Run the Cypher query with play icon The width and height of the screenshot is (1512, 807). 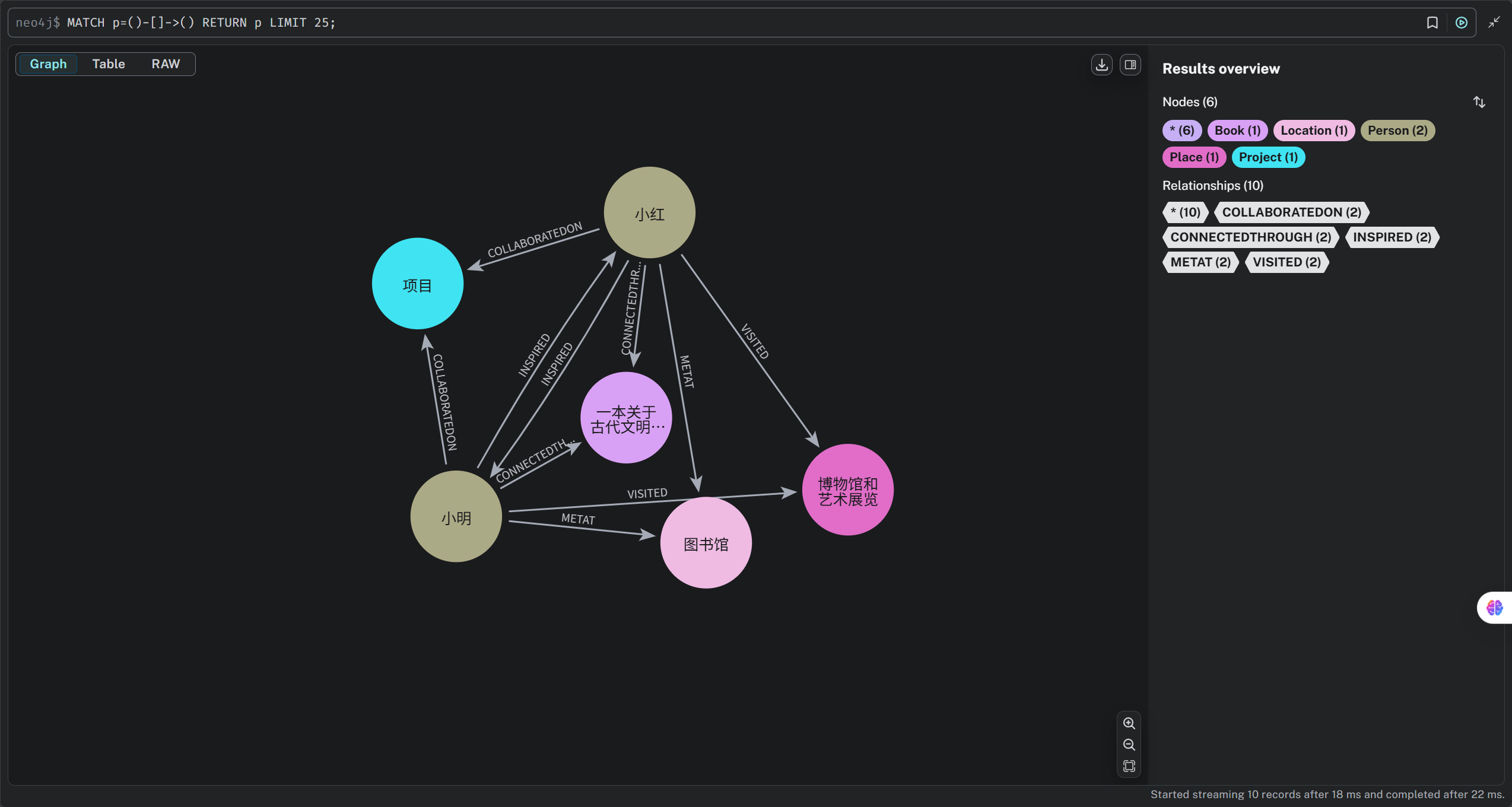[x=1461, y=23]
